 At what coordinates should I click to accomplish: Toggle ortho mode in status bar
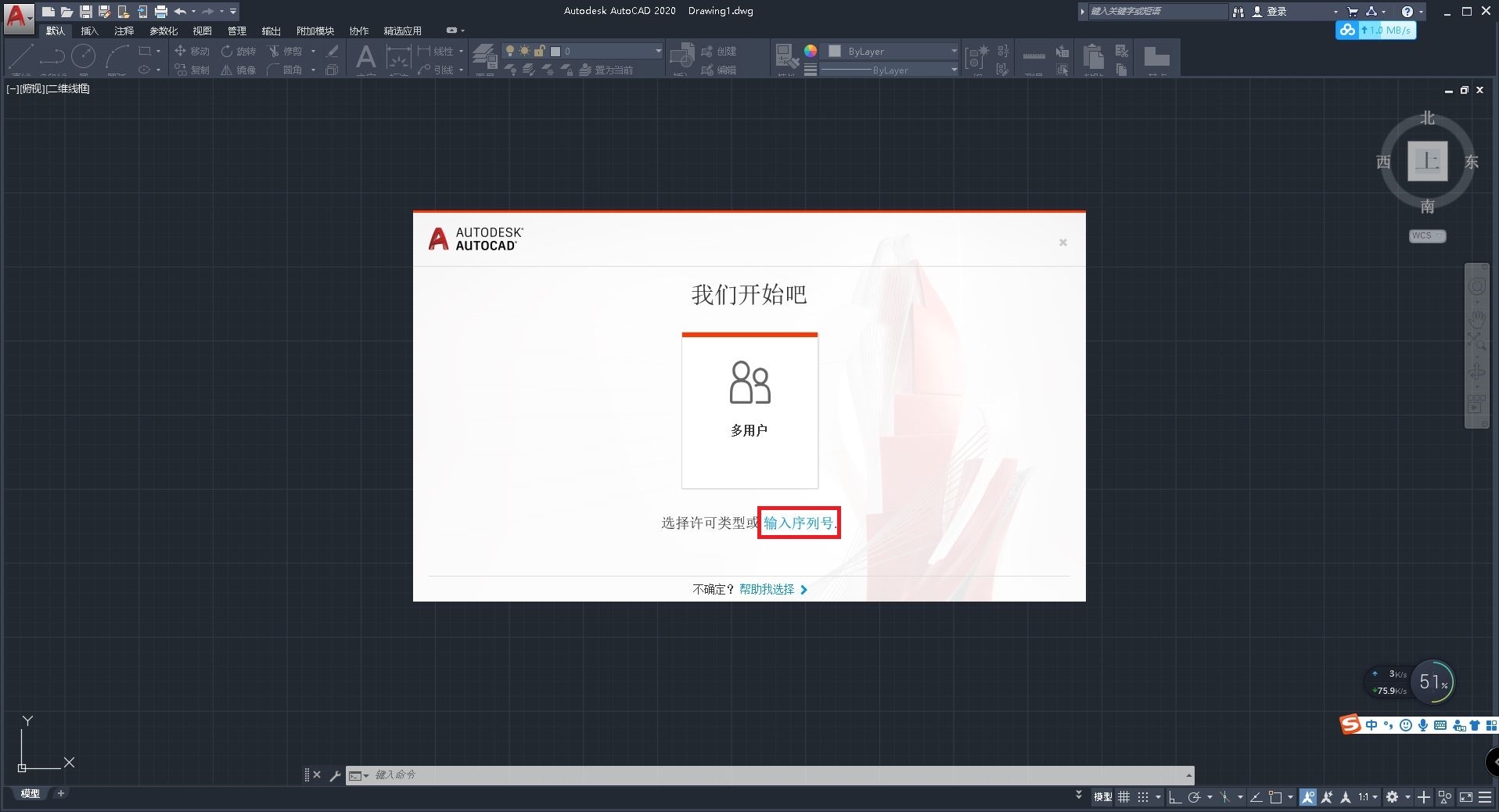click(1174, 797)
